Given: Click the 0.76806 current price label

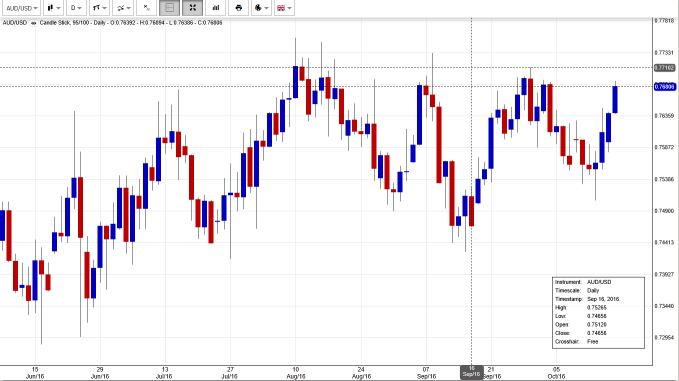Looking at the screenshot, I should tap(664, 87).
